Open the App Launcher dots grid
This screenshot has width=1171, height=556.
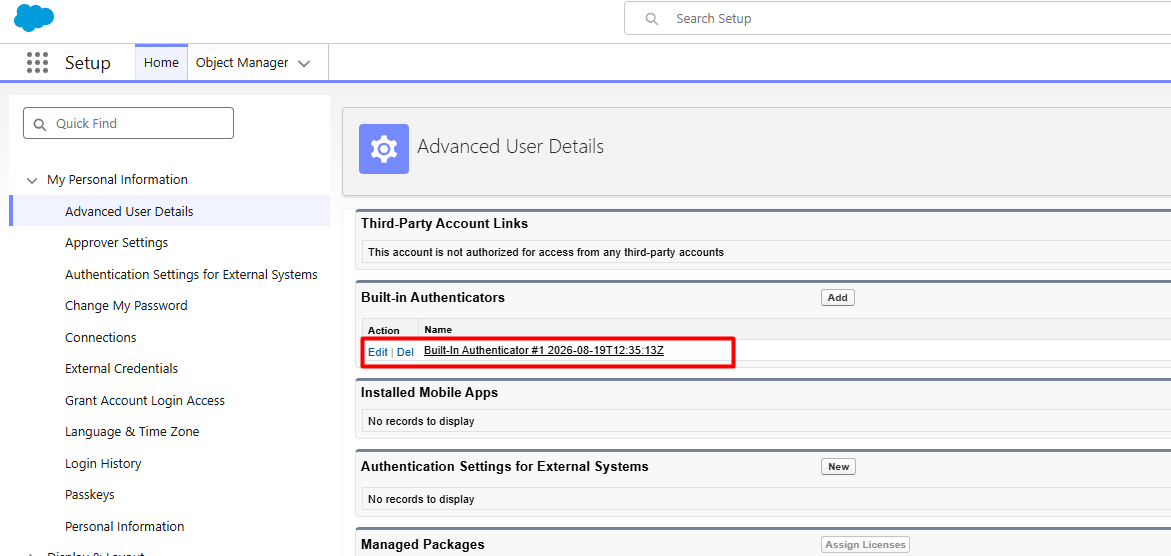tap(37, 63)
